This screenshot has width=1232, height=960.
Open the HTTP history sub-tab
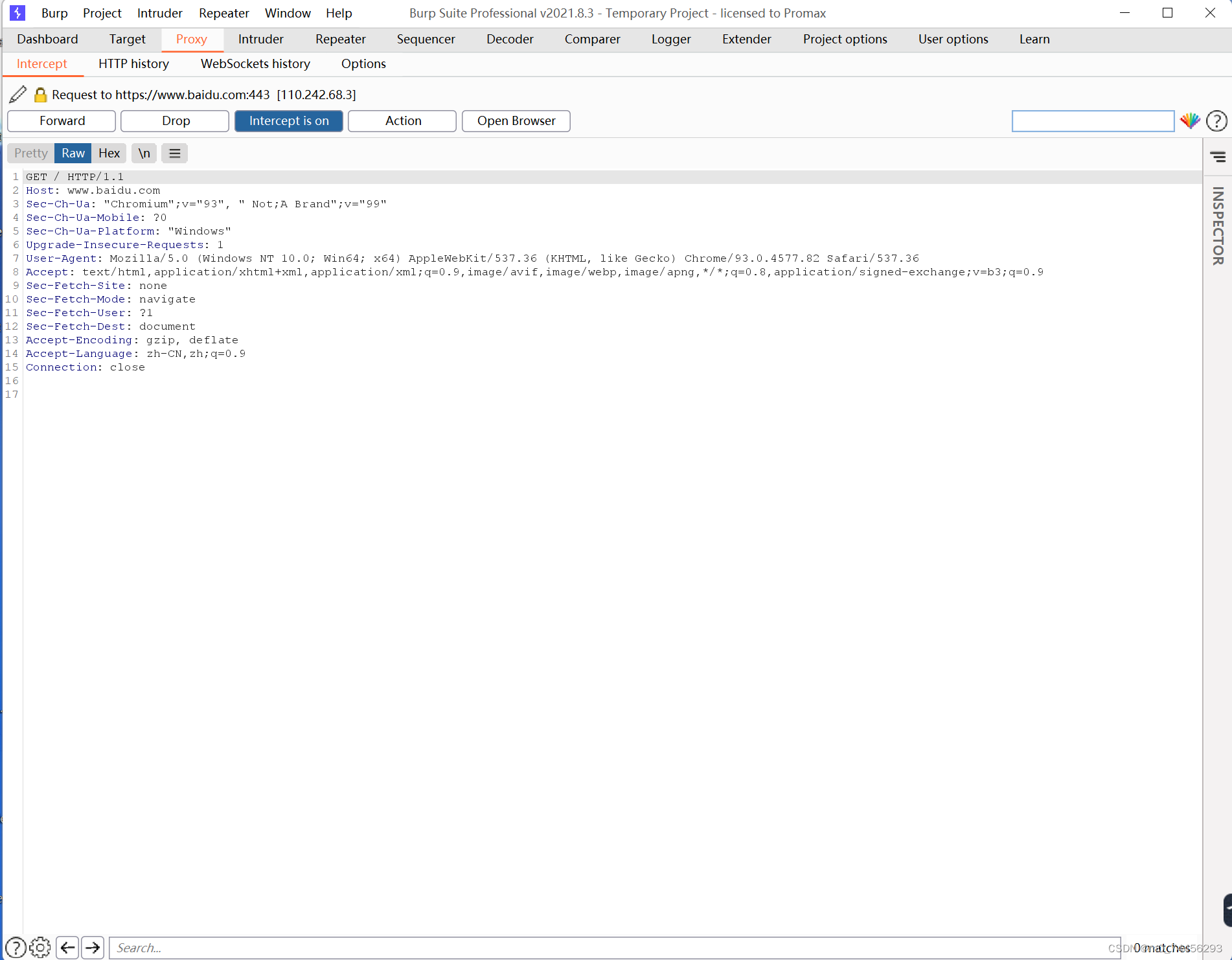[133, 64]
